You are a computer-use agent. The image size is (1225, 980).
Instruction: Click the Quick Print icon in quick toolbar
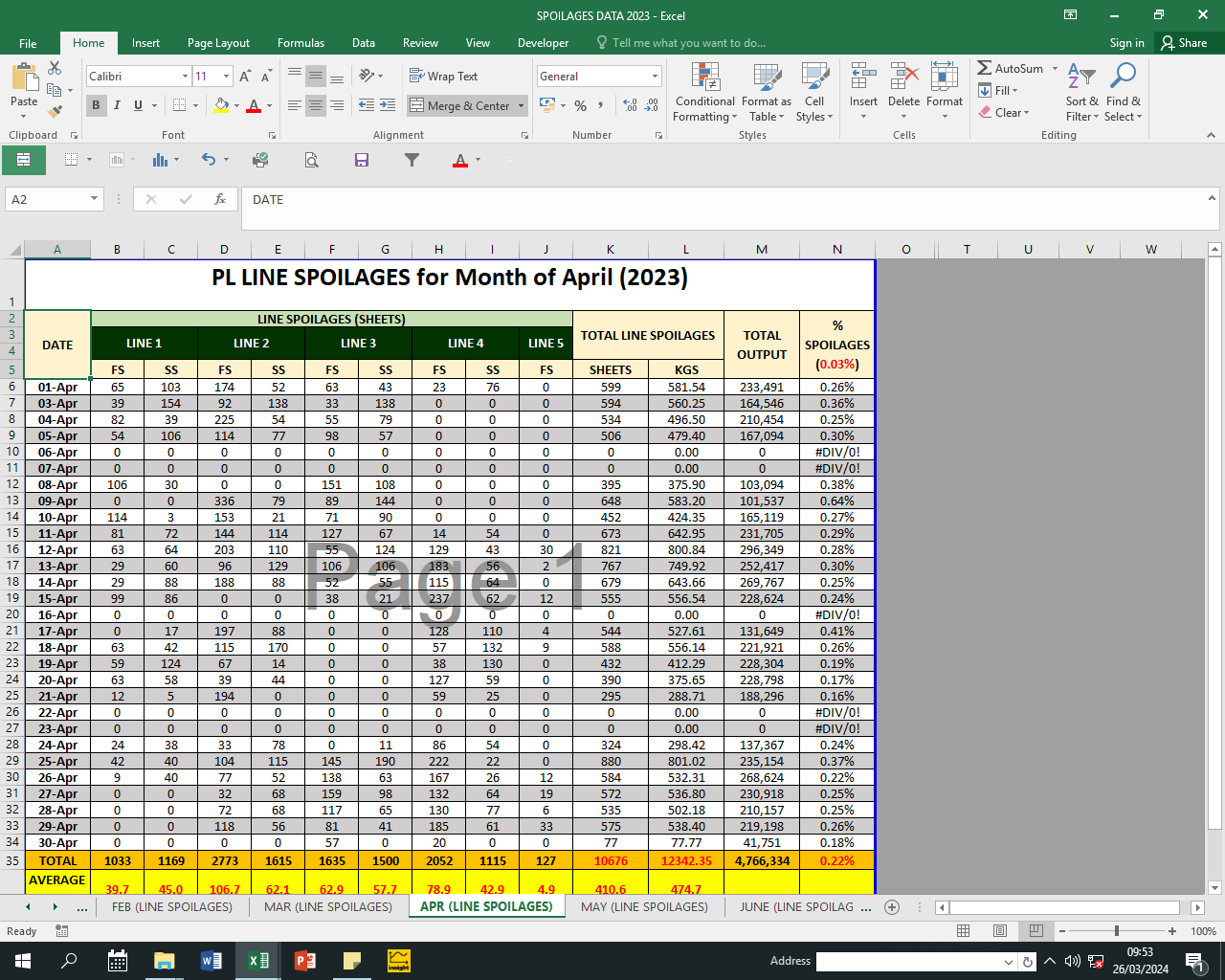[x=259, y=160]
